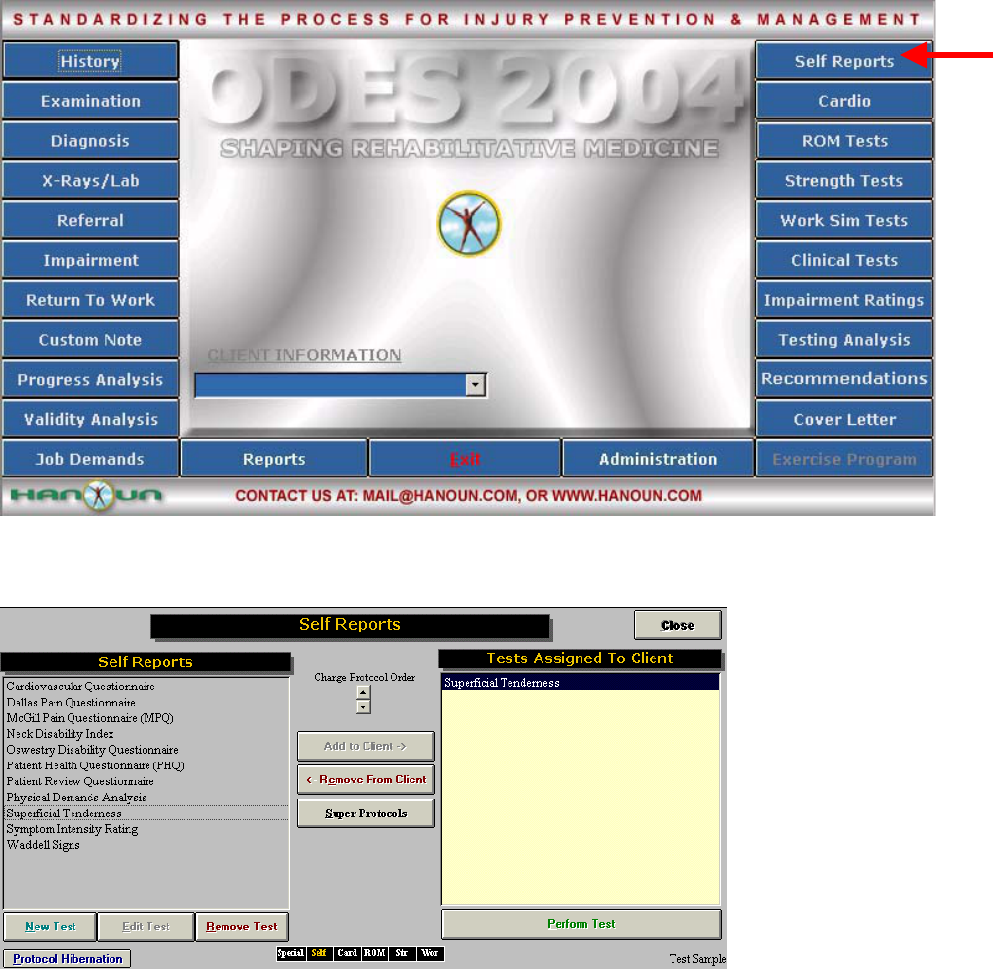
Task: Open the Diagnosis section
Action: 90,141
